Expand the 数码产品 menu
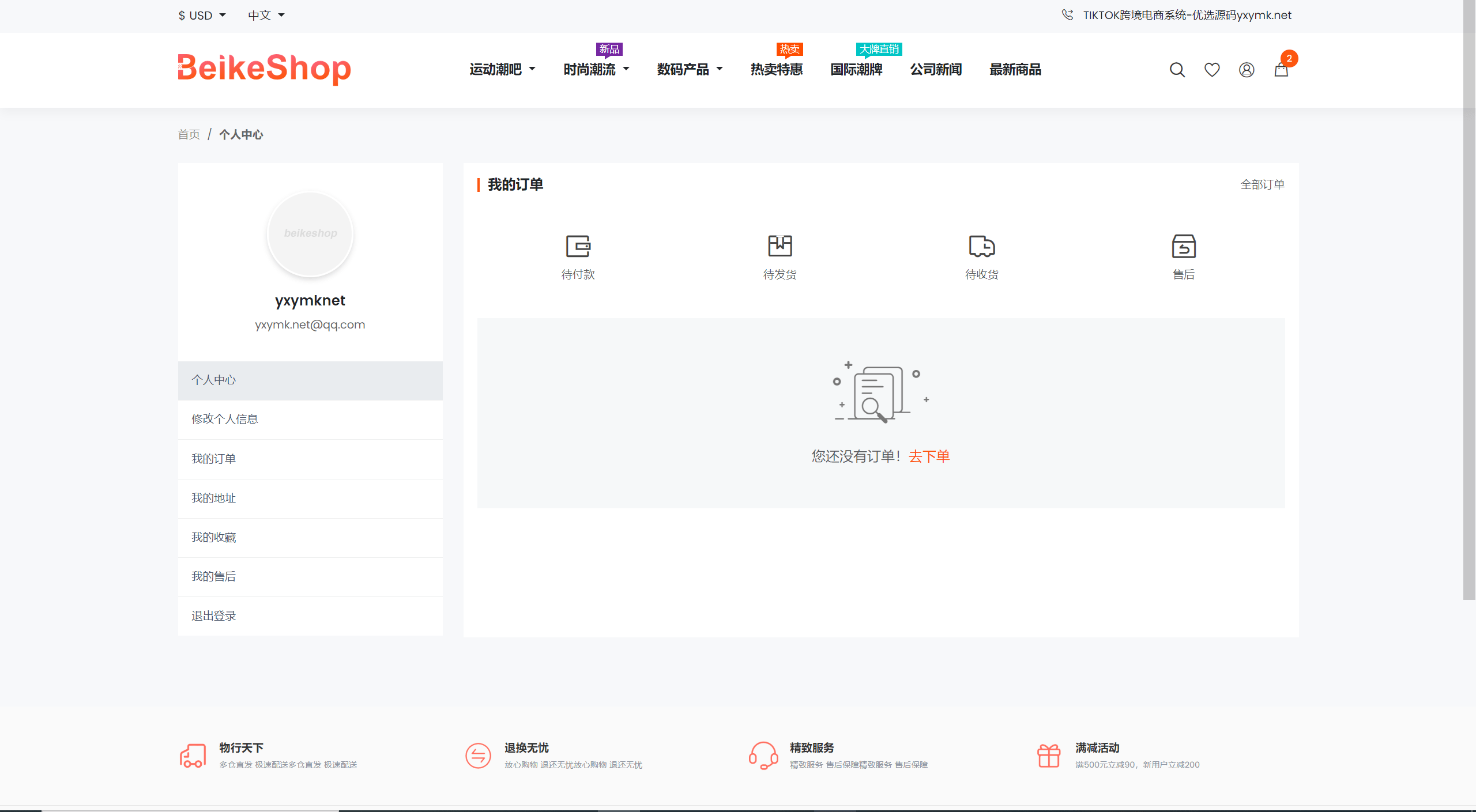This screenshot has height=812, width=1476. click(x=690, y=70)
